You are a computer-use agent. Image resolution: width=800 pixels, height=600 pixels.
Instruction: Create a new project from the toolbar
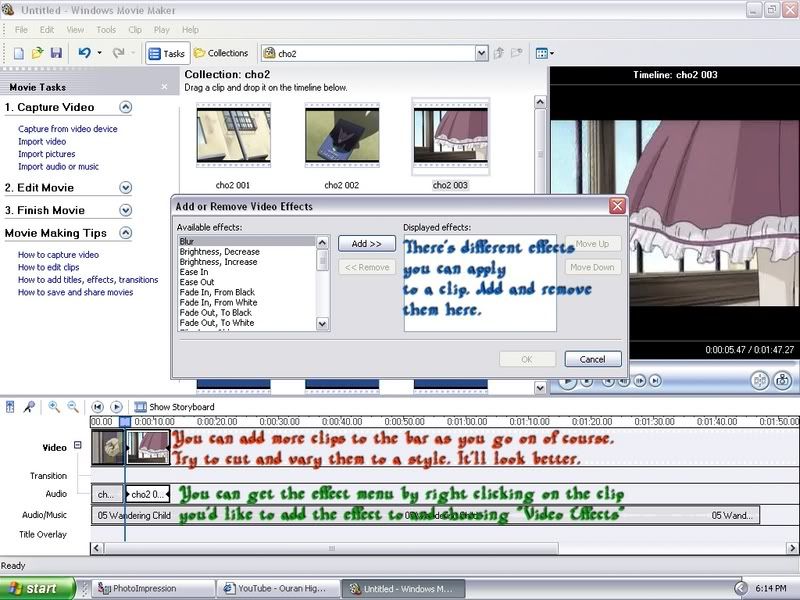tap(18, 53)
